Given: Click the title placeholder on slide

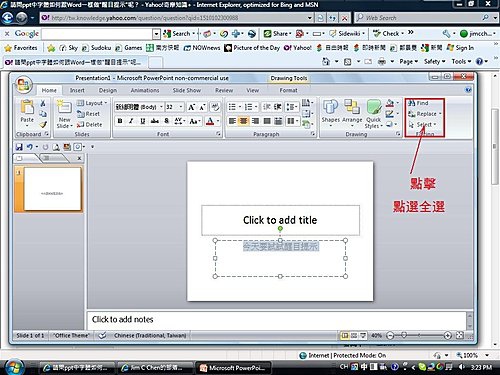Looking at the screenshot, I should pos(280,220).
